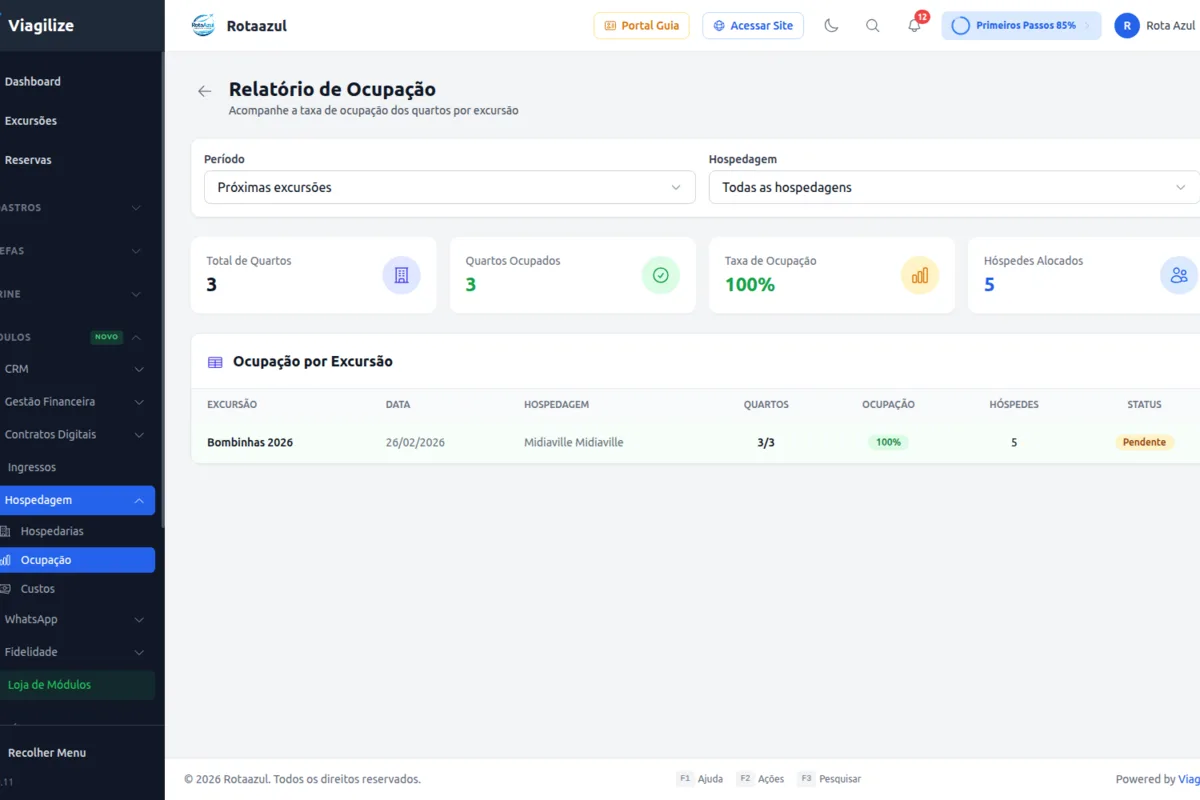Click F1 Ajuda shortcut in footer
This screenshot has height=800, width=1200.
click(x=700, y=779)
